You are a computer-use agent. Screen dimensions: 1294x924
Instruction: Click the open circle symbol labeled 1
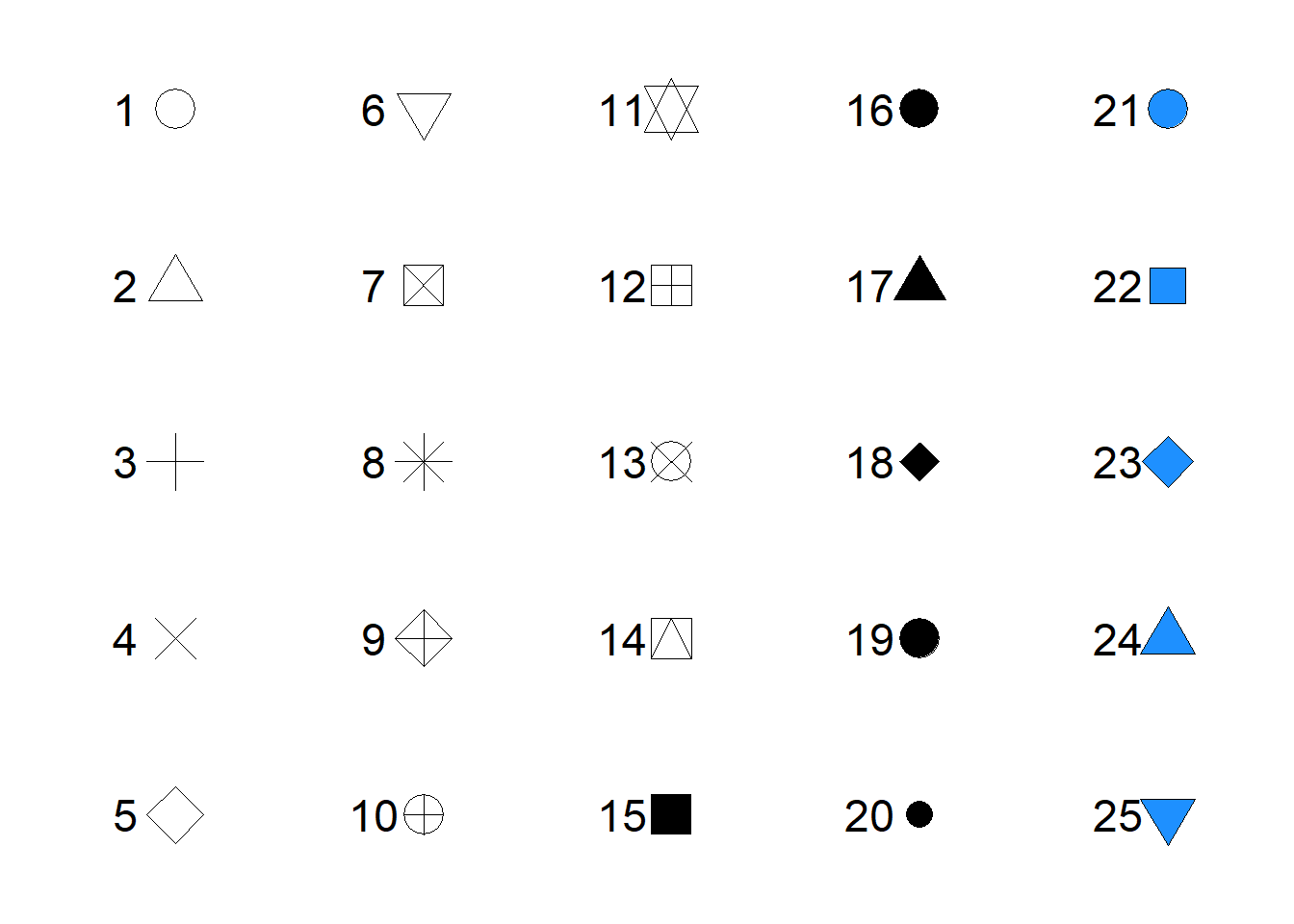(175, 109)
